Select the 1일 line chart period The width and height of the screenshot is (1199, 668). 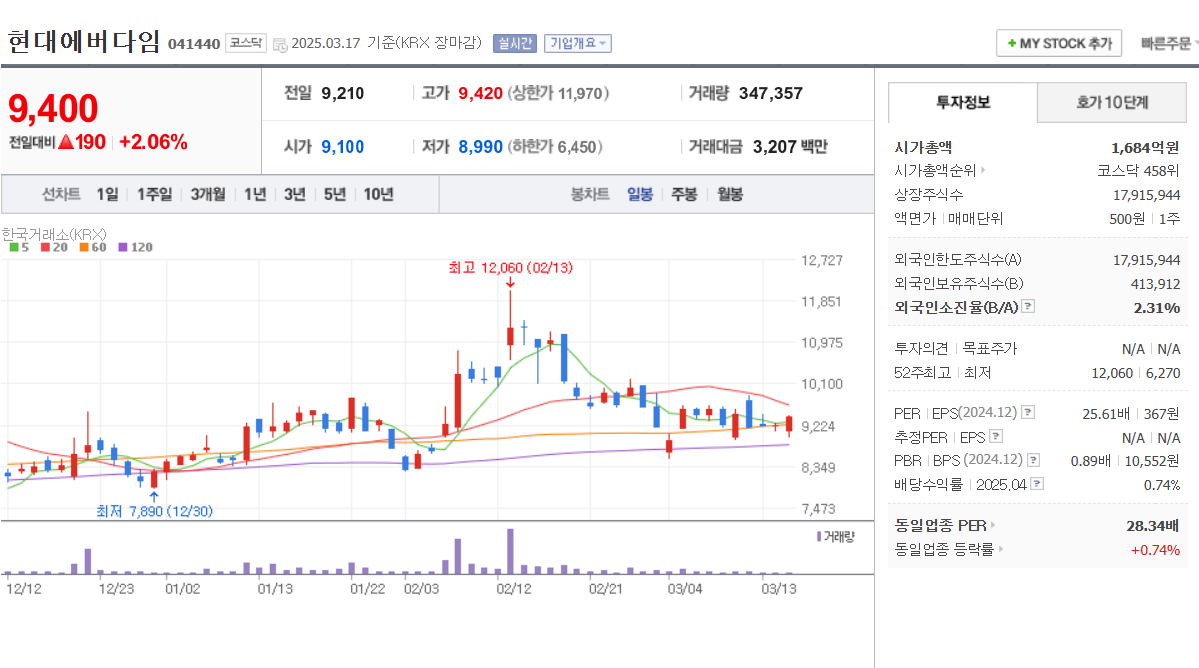[x=107, y=194]
